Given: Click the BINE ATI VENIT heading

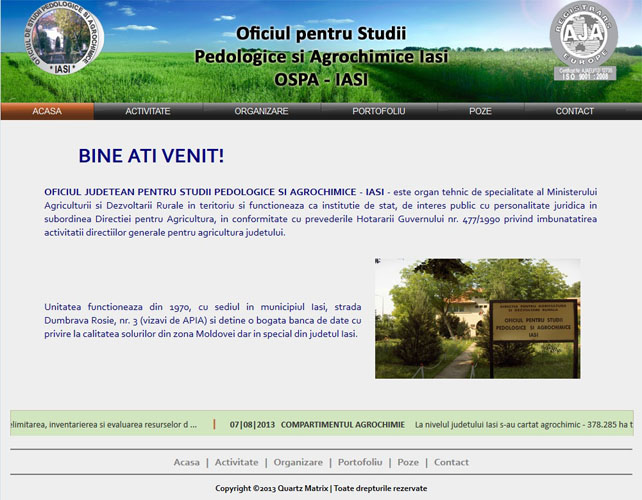Looking at the screenshot, I should click(x=151, y=156).
